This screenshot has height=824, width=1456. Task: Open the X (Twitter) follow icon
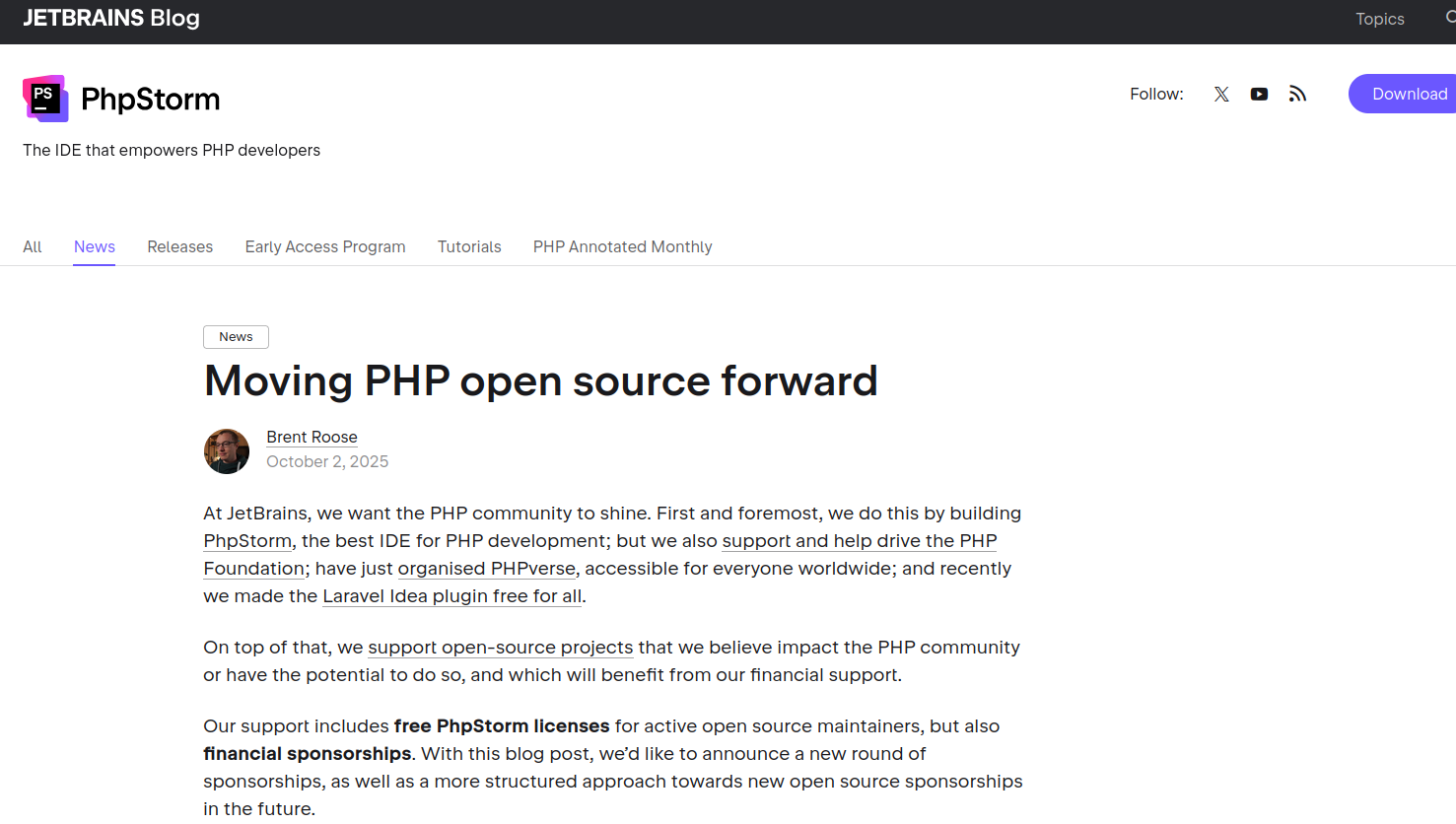click(x=1221, y=95)
